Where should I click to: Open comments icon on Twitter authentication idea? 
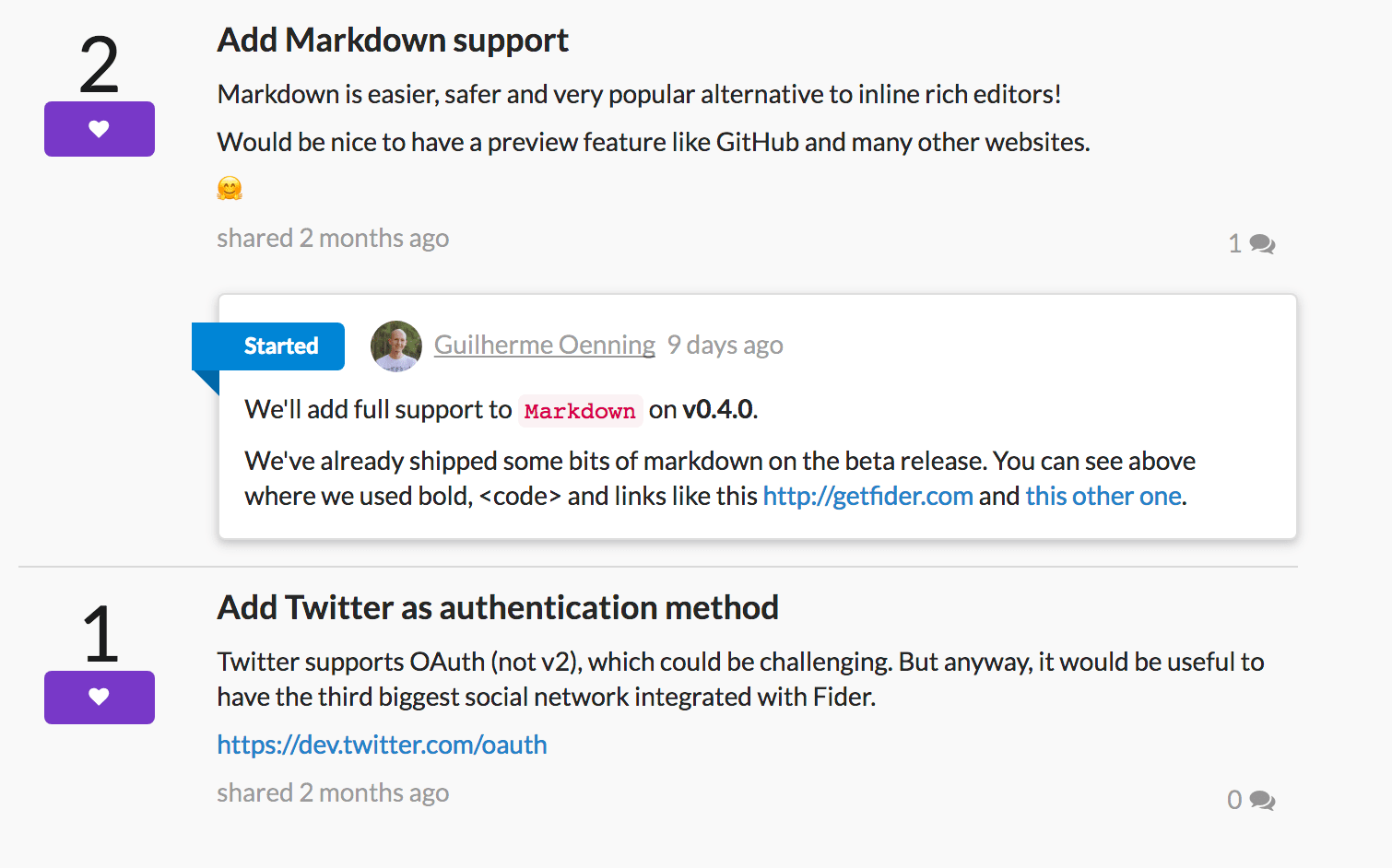pyautogui.click(x=1262, y=801)
